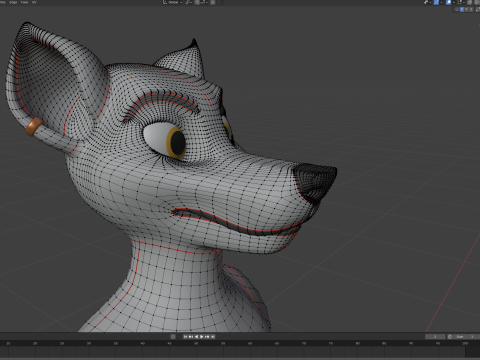Click frame 80 on the timeline ruler

point(357,343)
